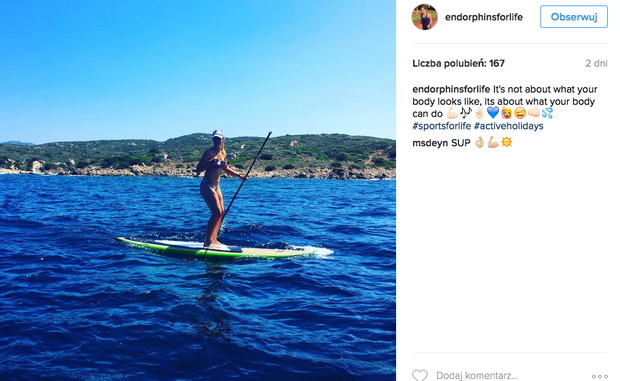
Task: Click the flexed bicep emoji in the caption
Action: click(452, 113)
